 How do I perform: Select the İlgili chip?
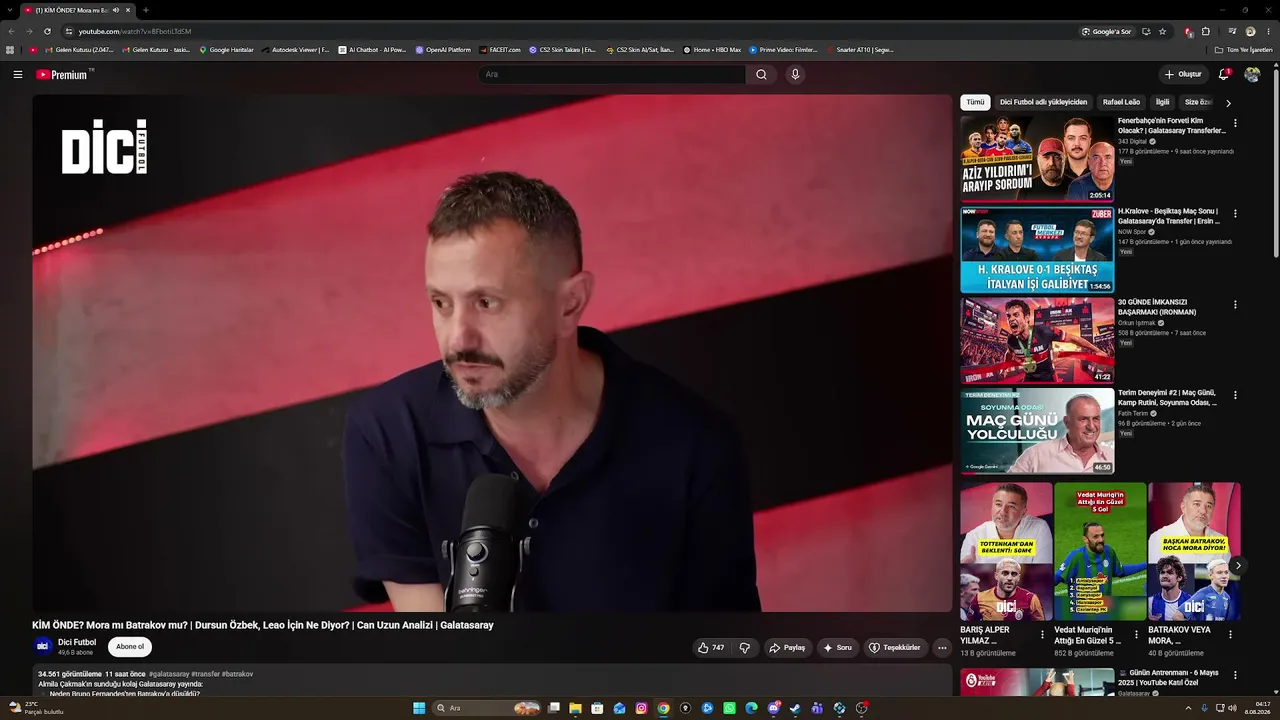pos(1162,102)
